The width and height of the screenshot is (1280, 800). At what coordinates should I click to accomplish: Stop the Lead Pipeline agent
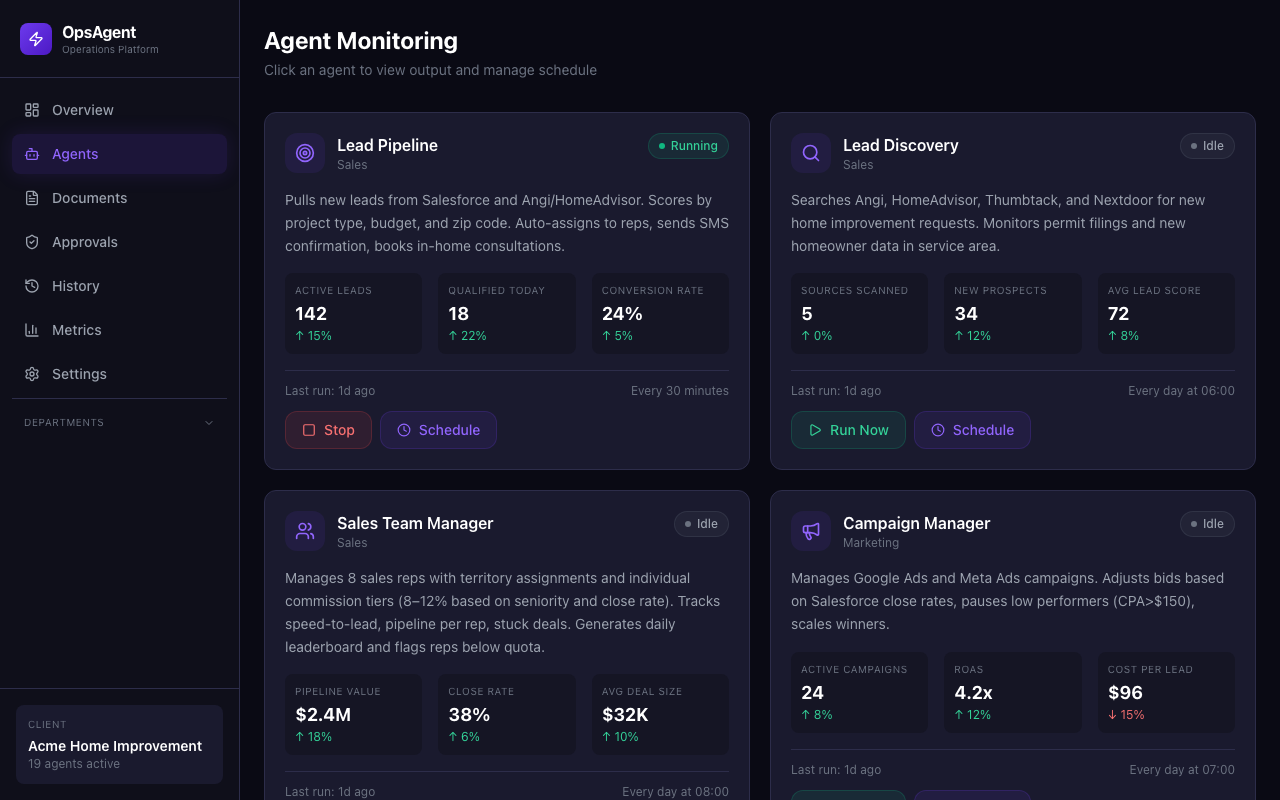pos(328,429)
